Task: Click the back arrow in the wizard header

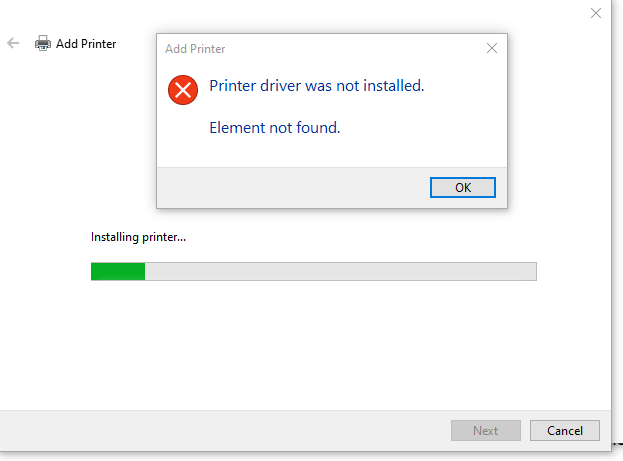Action: (13, 43)
